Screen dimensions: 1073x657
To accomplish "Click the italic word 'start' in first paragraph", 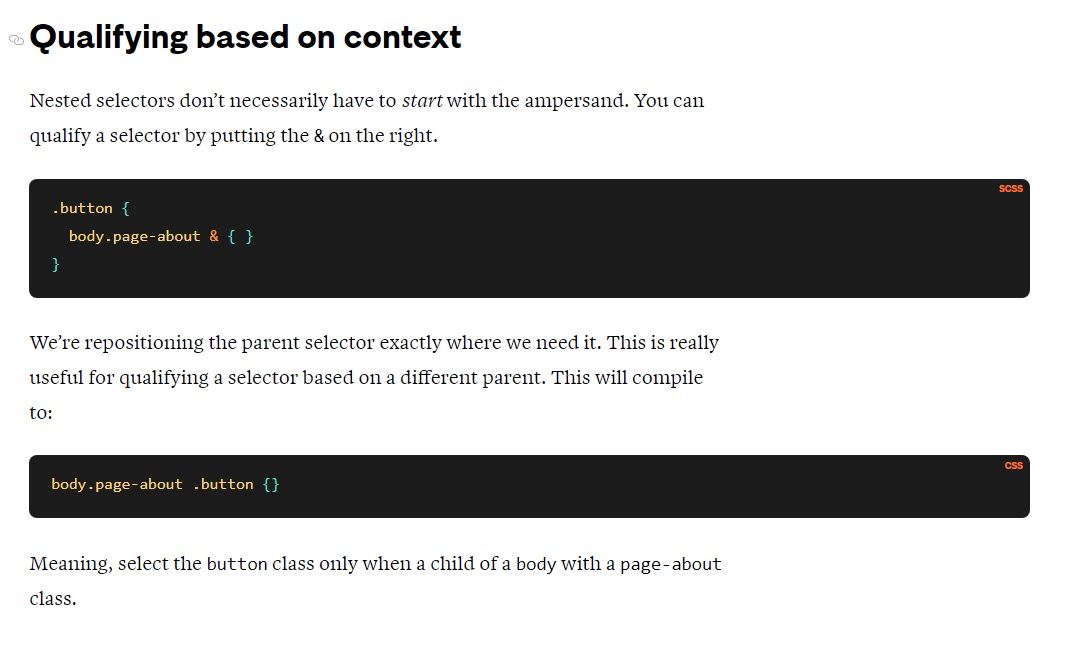I will 422,101.
